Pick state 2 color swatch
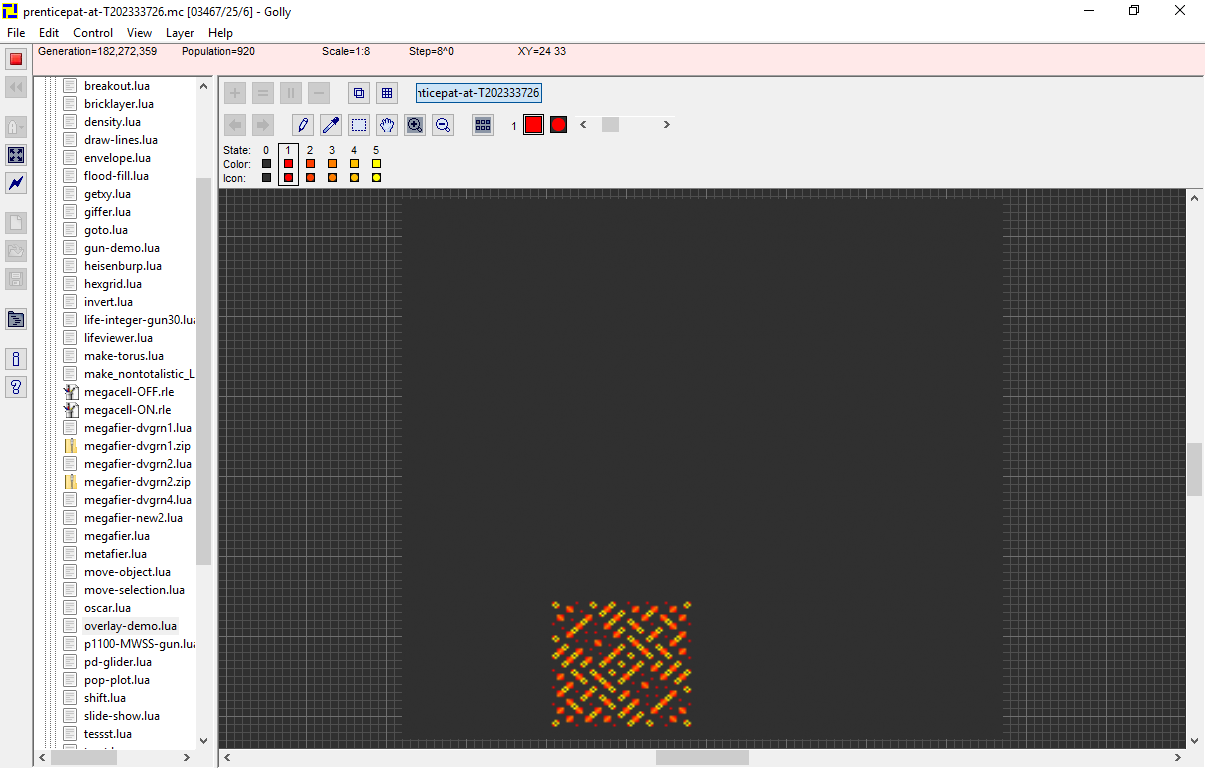This screenshot has width=1205, height=768. [310, 164]
